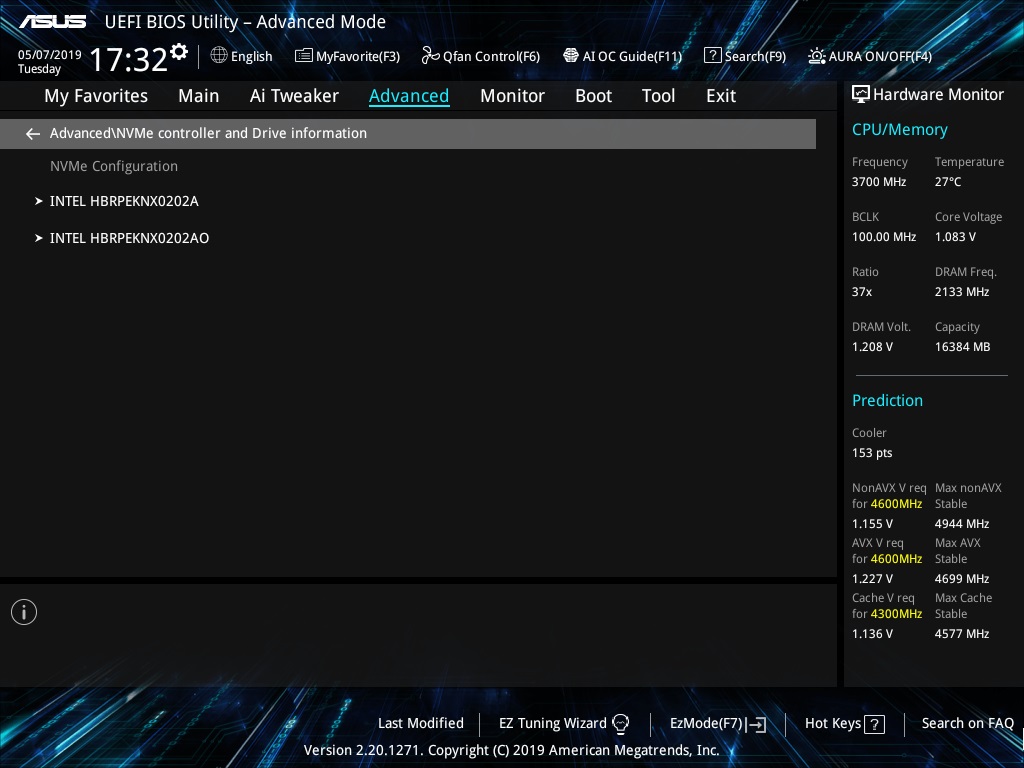This screenshot has width=1024, height=768.
Task: Click NVMe Configuration heading
Action: coord(114,167)
